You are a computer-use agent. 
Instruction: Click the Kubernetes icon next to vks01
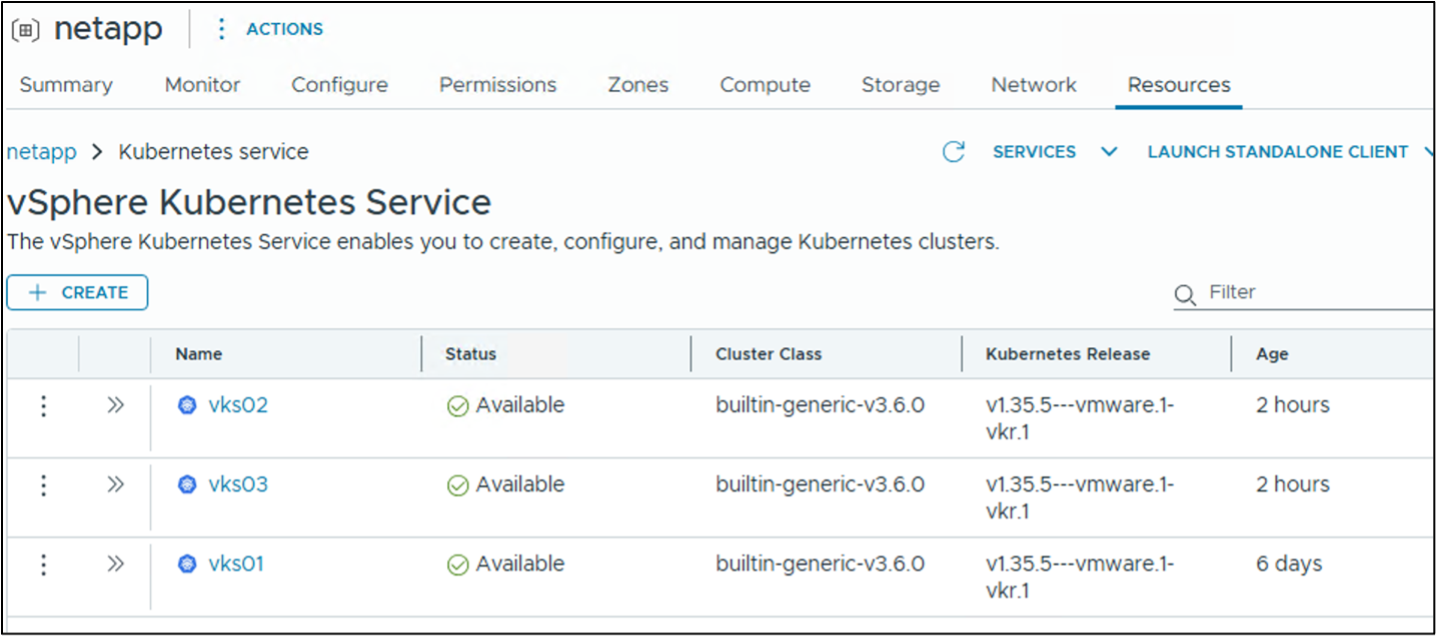tap(187, 565)
